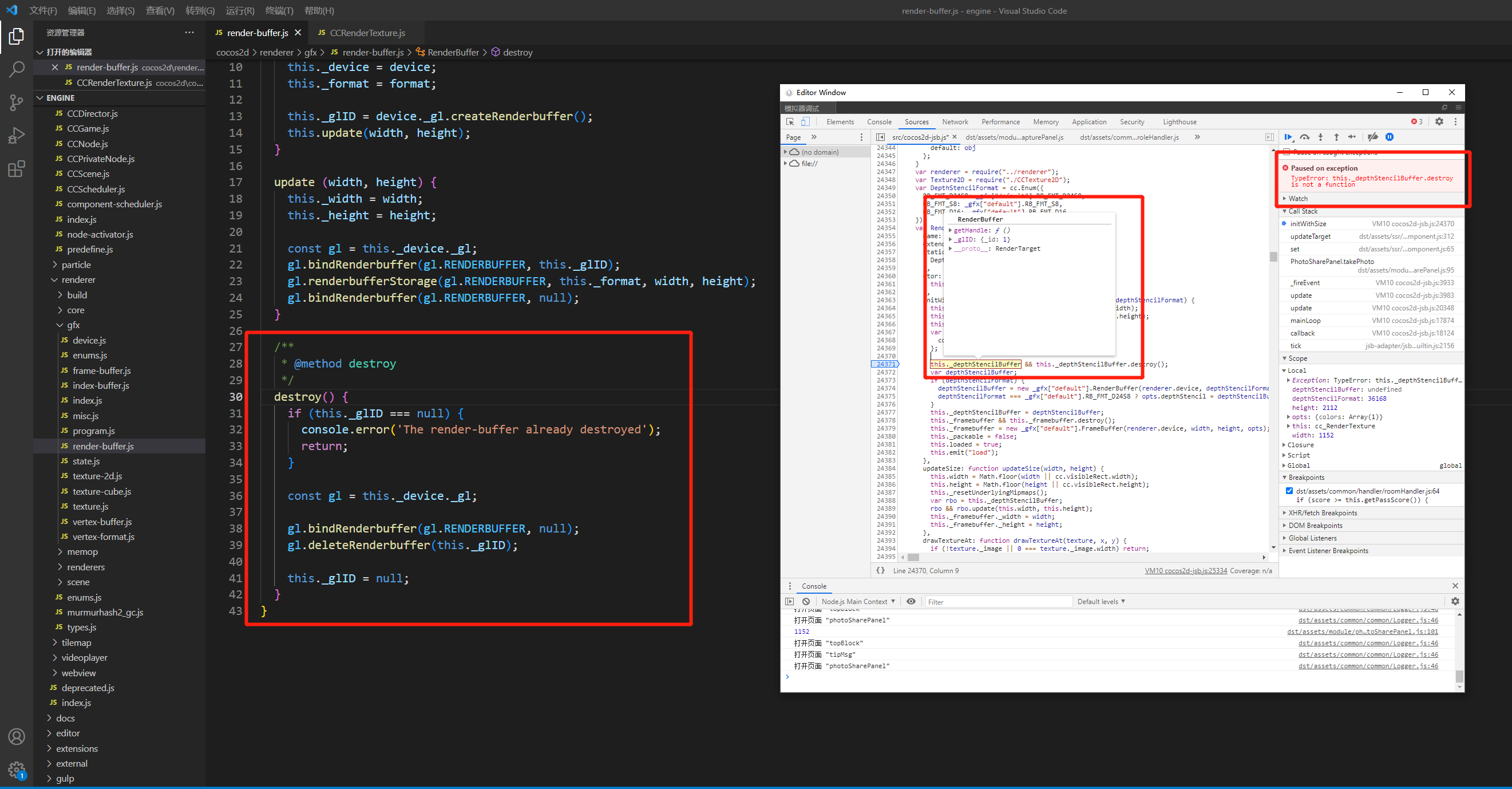Step into next function call

1321,137
